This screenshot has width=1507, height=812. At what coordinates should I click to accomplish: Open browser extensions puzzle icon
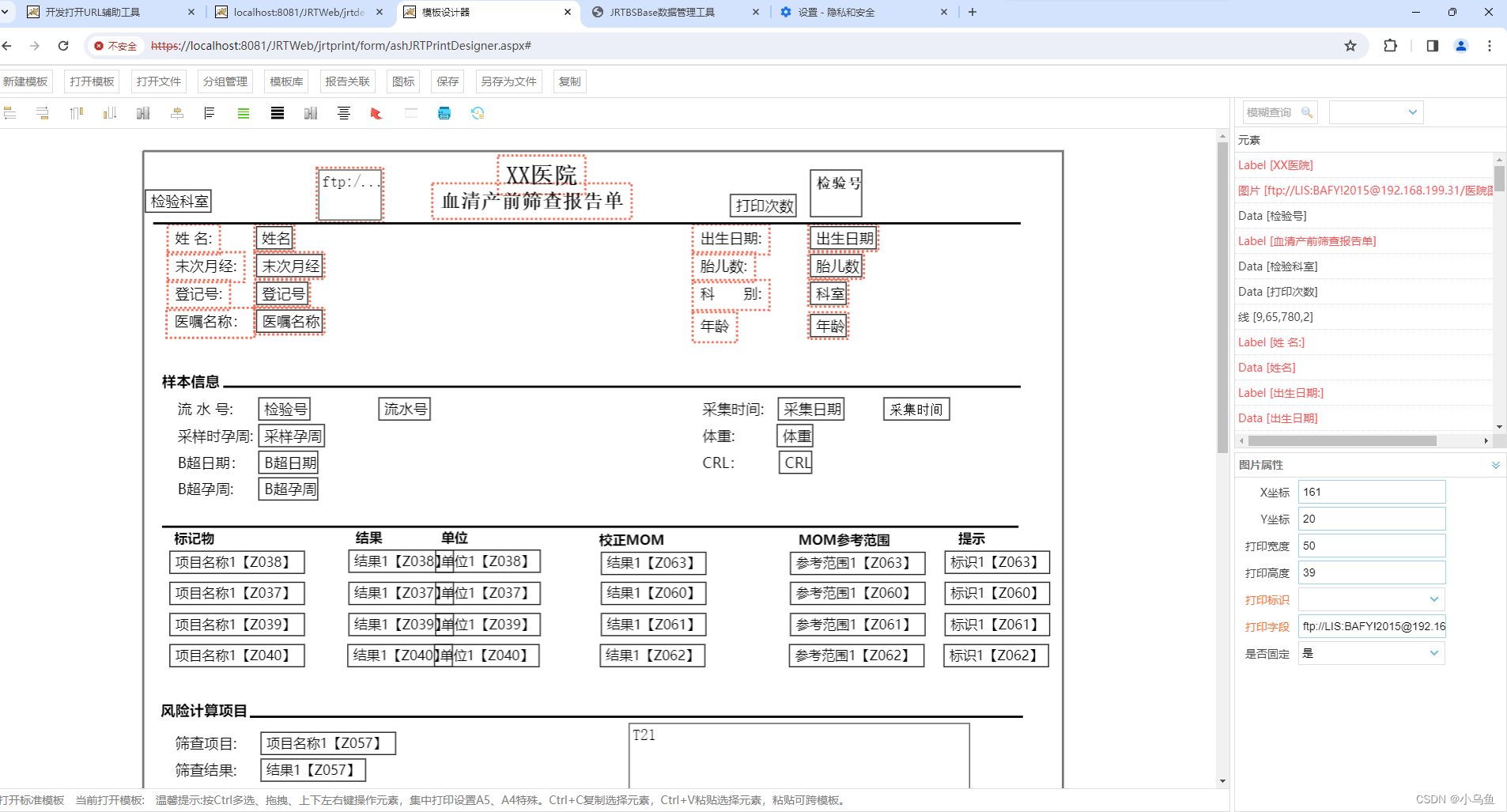(1391, 46)
